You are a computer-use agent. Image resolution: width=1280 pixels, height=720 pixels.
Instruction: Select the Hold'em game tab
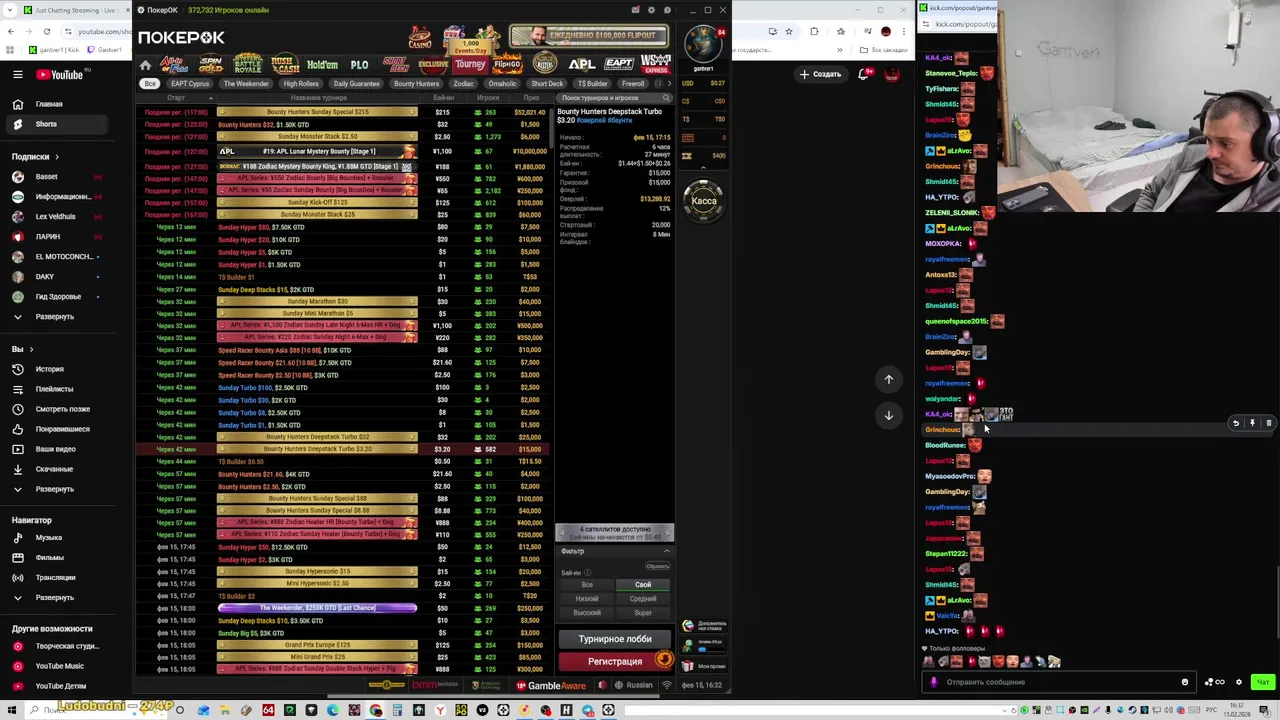tap(322, 65)
